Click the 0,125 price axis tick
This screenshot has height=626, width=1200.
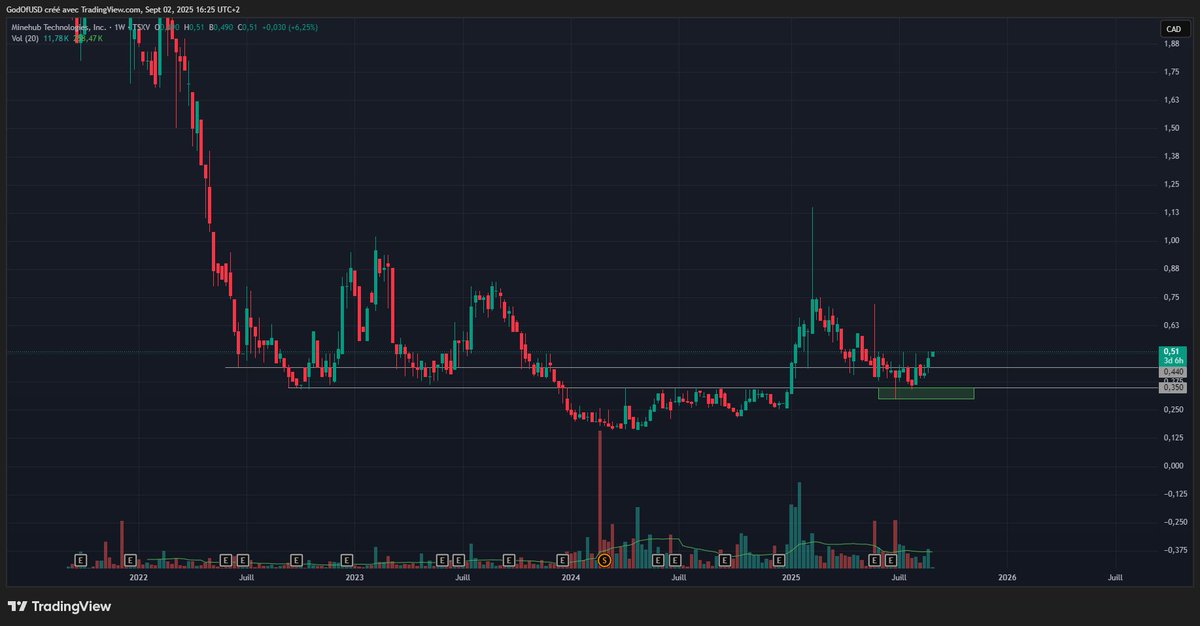tap(1174, 437)
